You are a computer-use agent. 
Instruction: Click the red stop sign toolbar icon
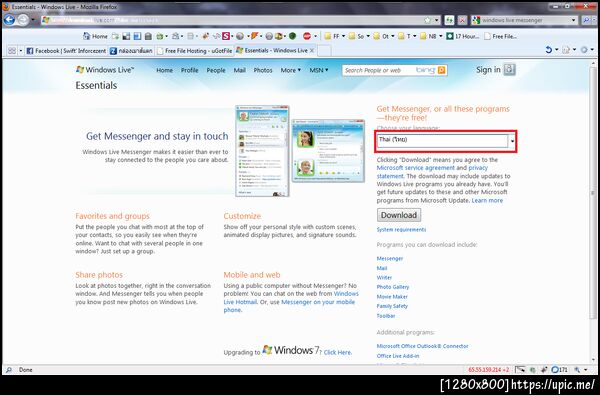(x=307, y=36)
